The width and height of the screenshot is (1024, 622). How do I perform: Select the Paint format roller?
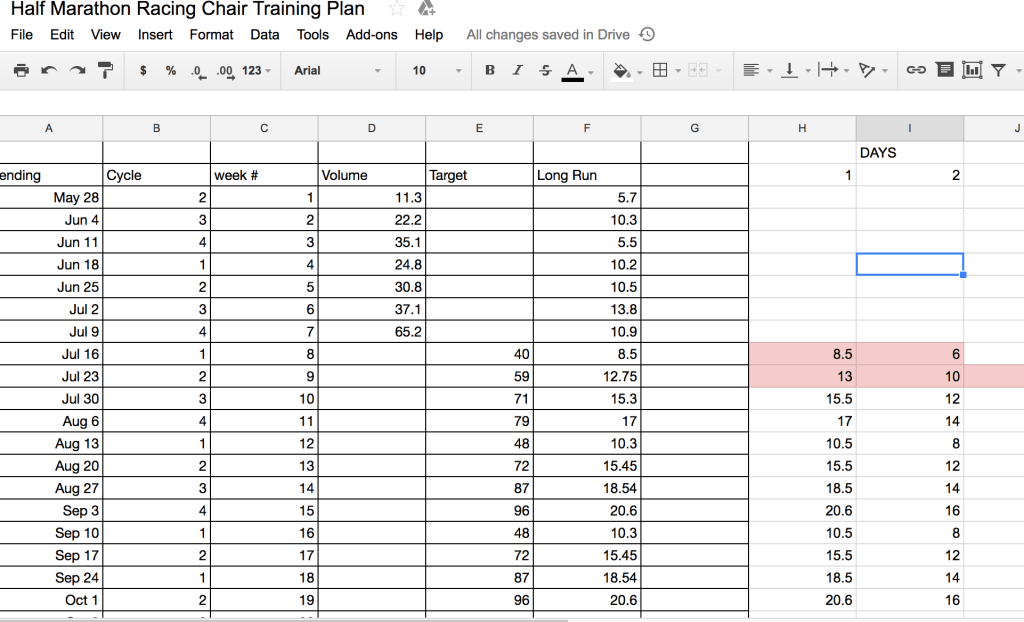(105, 70)
